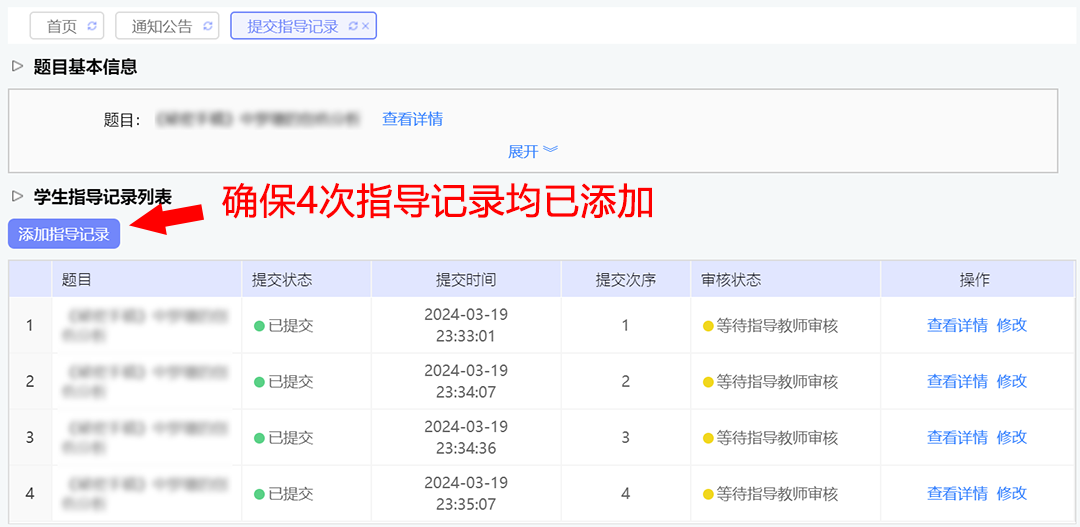1080x527 pixels.
Task: Switch to the 首页 tab
Action: coord(62,27)
